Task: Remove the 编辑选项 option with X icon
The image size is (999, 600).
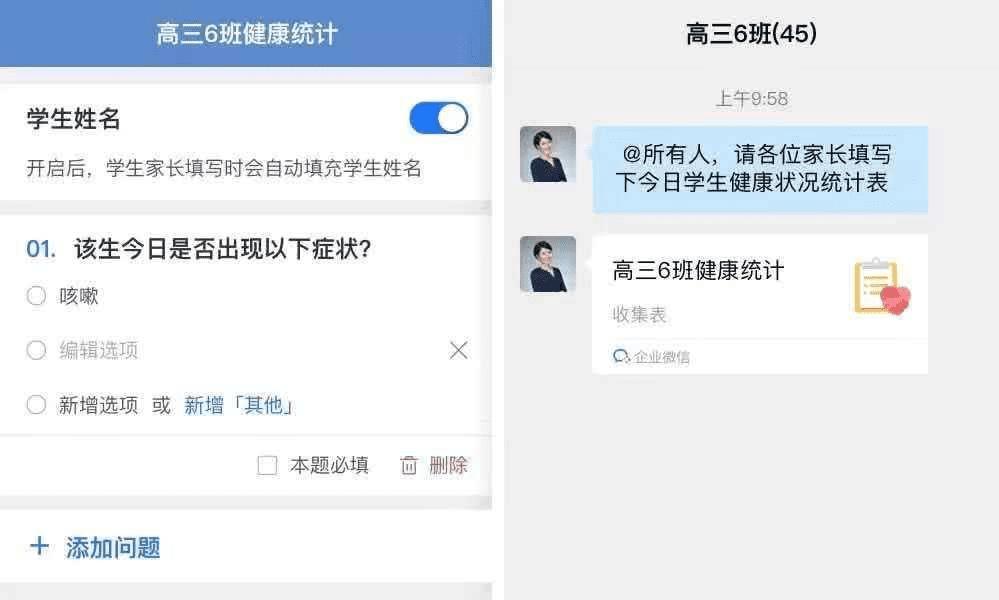Action: [x=459, y=350]
